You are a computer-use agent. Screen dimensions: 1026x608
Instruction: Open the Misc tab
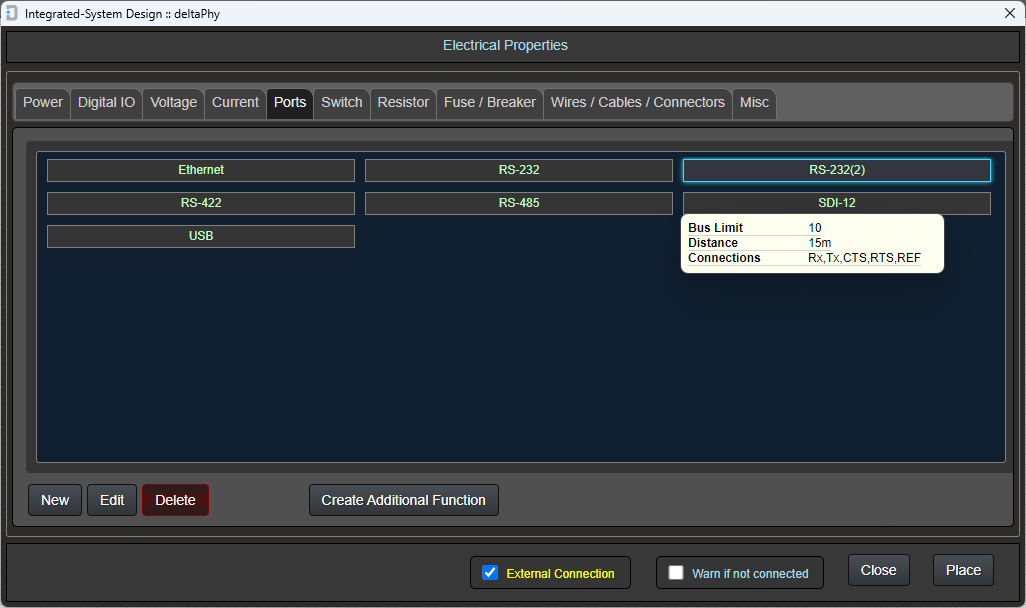click(754, 103)
